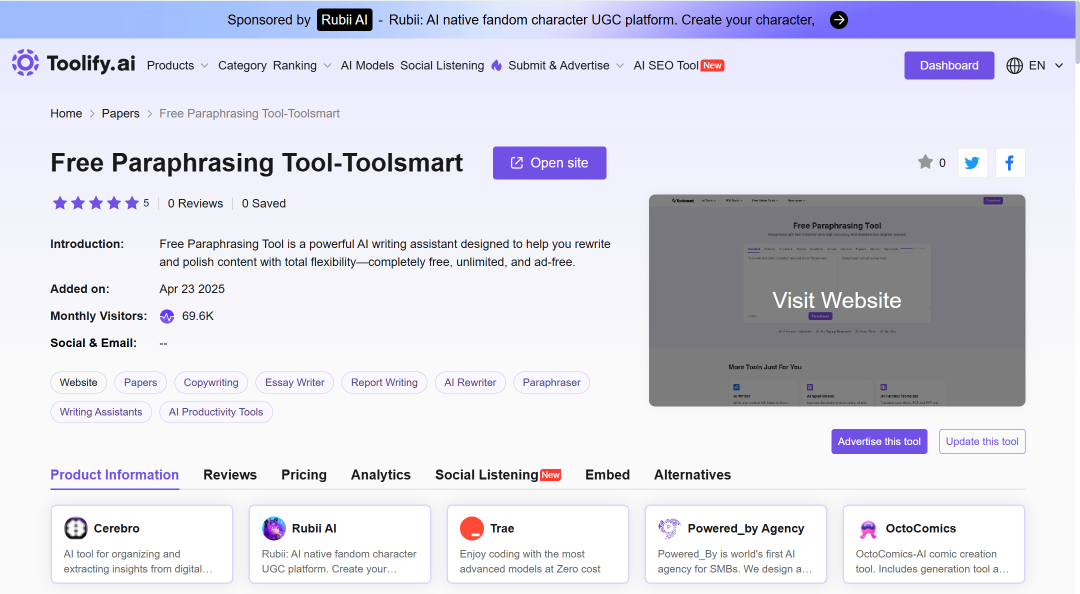Share on Facebook icon
Screen dimensions: 1080x594
click(x=1010, y=163)
